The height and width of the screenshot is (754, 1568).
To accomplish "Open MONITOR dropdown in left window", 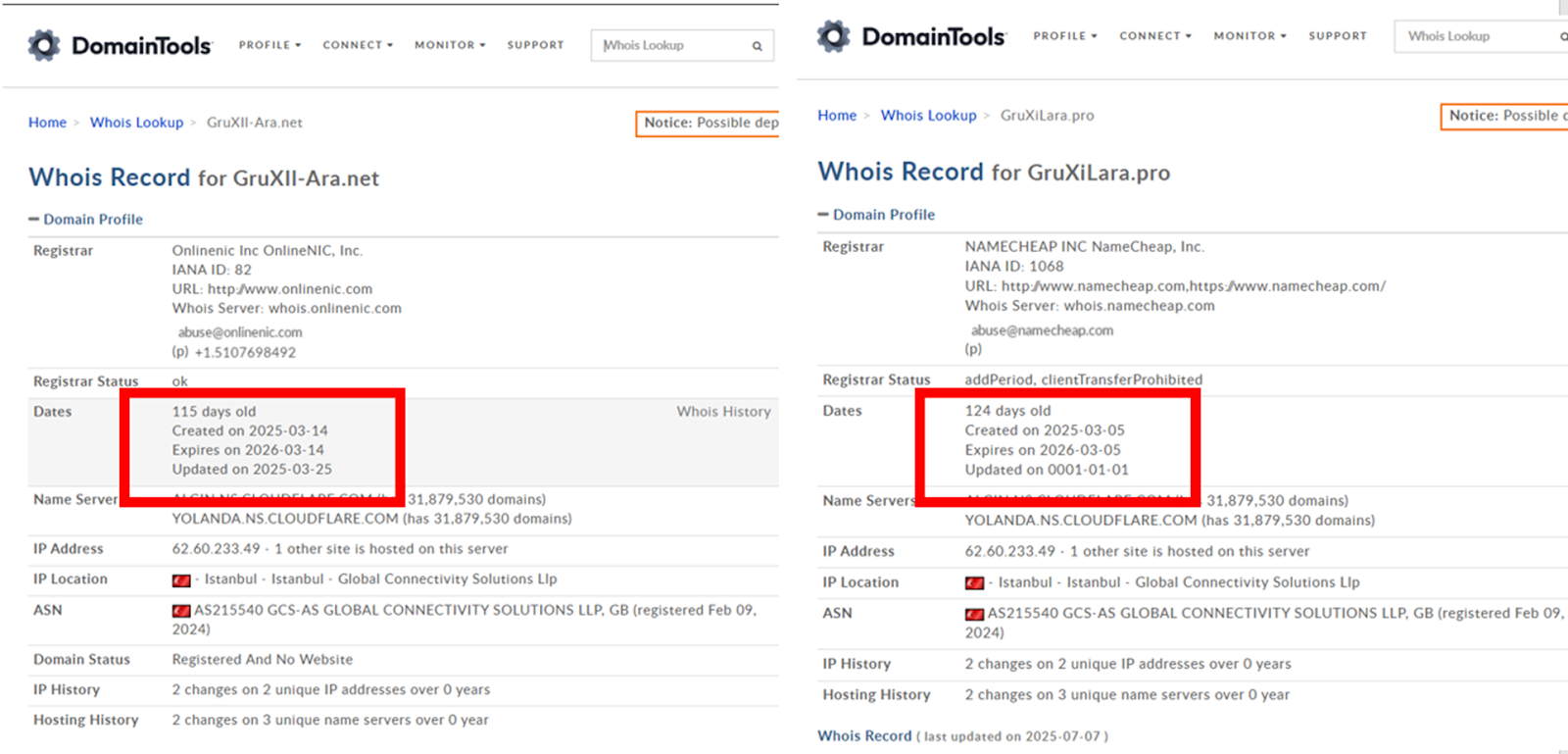I will [x=450, y=45].
